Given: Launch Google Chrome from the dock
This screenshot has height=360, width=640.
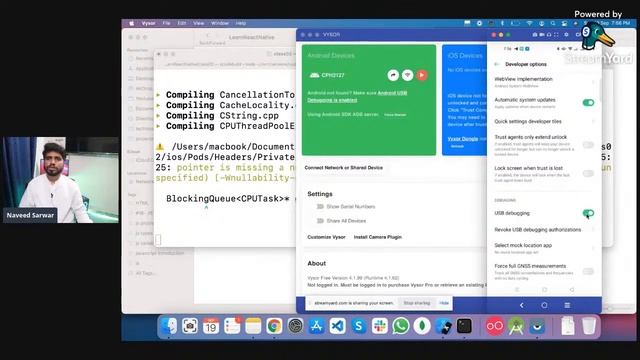Looking at the screenshot, I should coord(274,326).
